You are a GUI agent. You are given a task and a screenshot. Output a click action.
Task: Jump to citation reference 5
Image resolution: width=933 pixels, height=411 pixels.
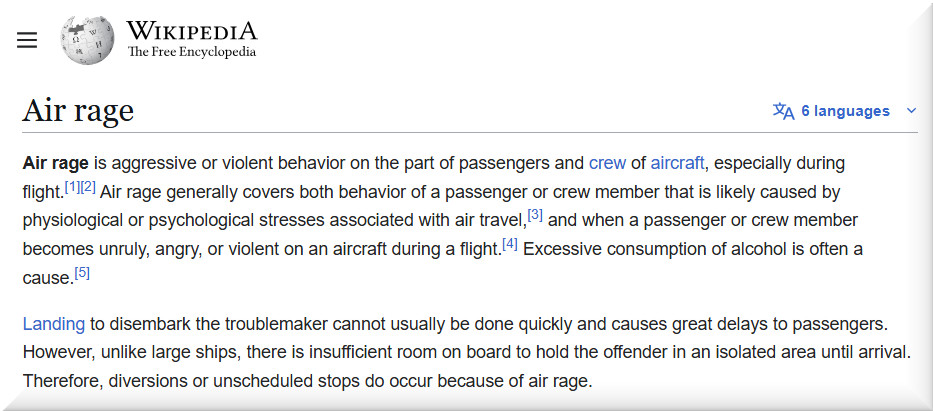pyautogui.click(x=82, y=271)
